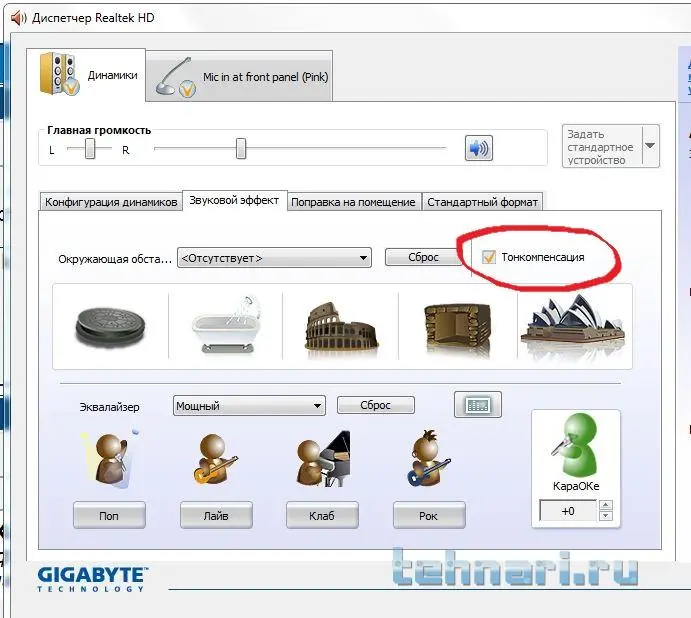The height and width of the screenshot is (618, 691).
Task: Click the environment Сброс button
Action: (423, 257)
